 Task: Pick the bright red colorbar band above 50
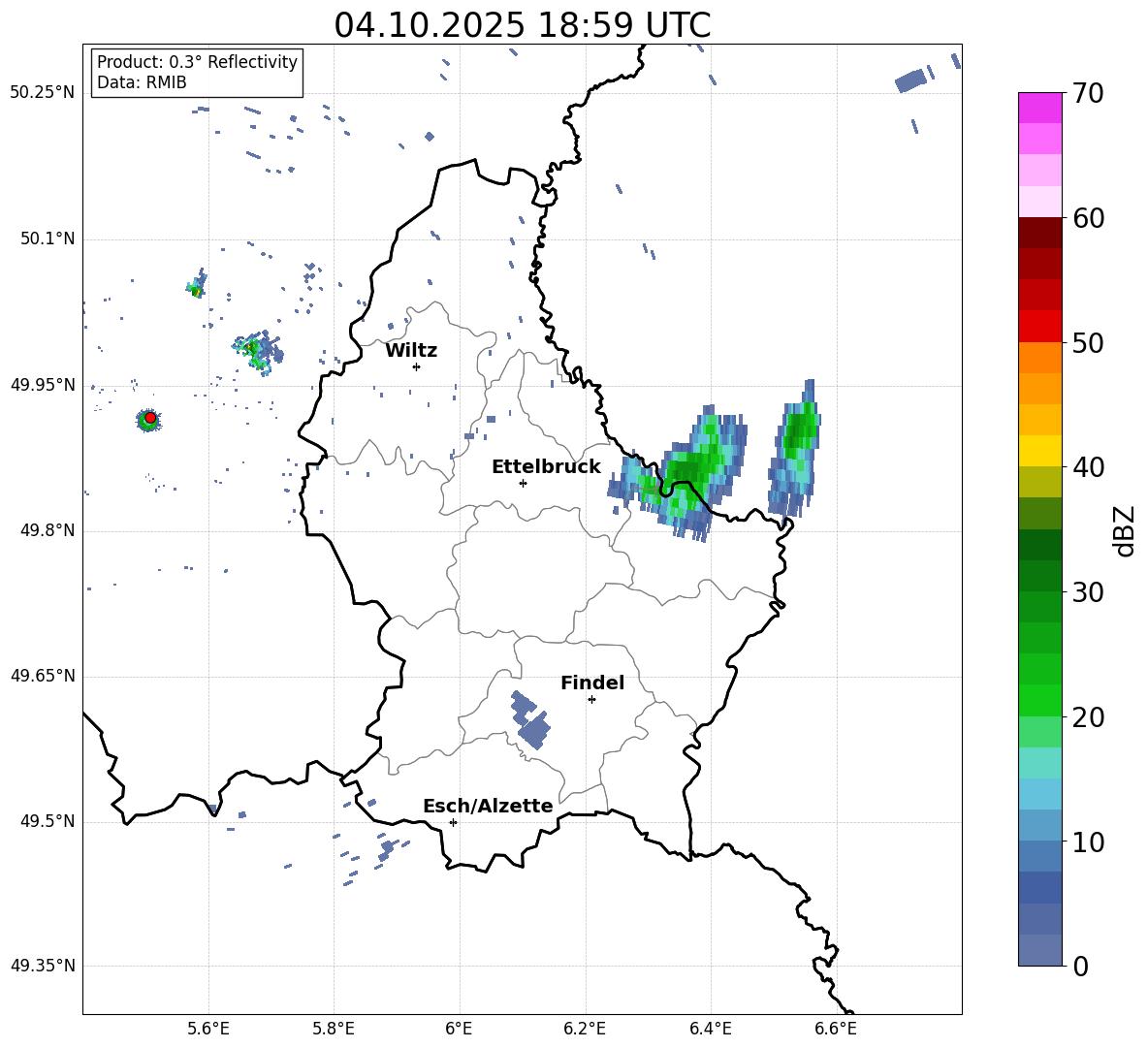tap(1039, 327)
